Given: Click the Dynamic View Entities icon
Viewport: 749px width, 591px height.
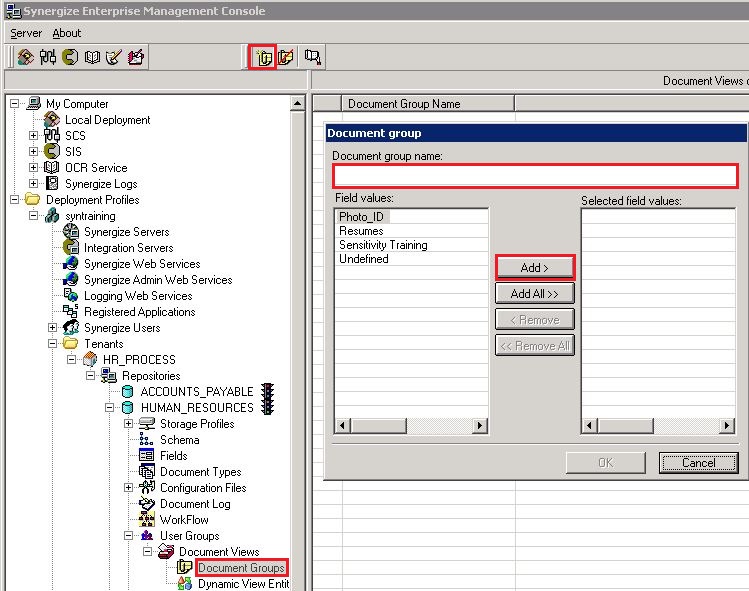Looking at the screenshot, I should (x=185, y=583).
